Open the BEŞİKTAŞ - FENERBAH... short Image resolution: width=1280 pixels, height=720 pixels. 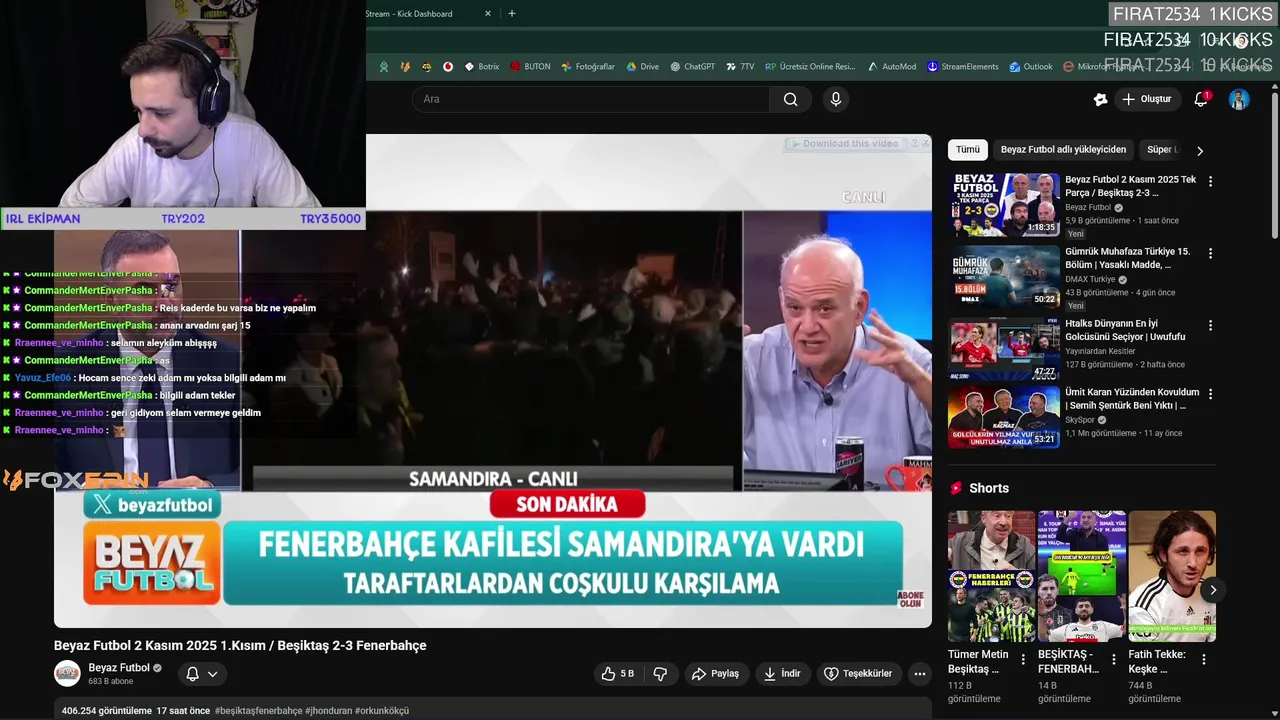pyautogui.click(x=1082, y=576)
